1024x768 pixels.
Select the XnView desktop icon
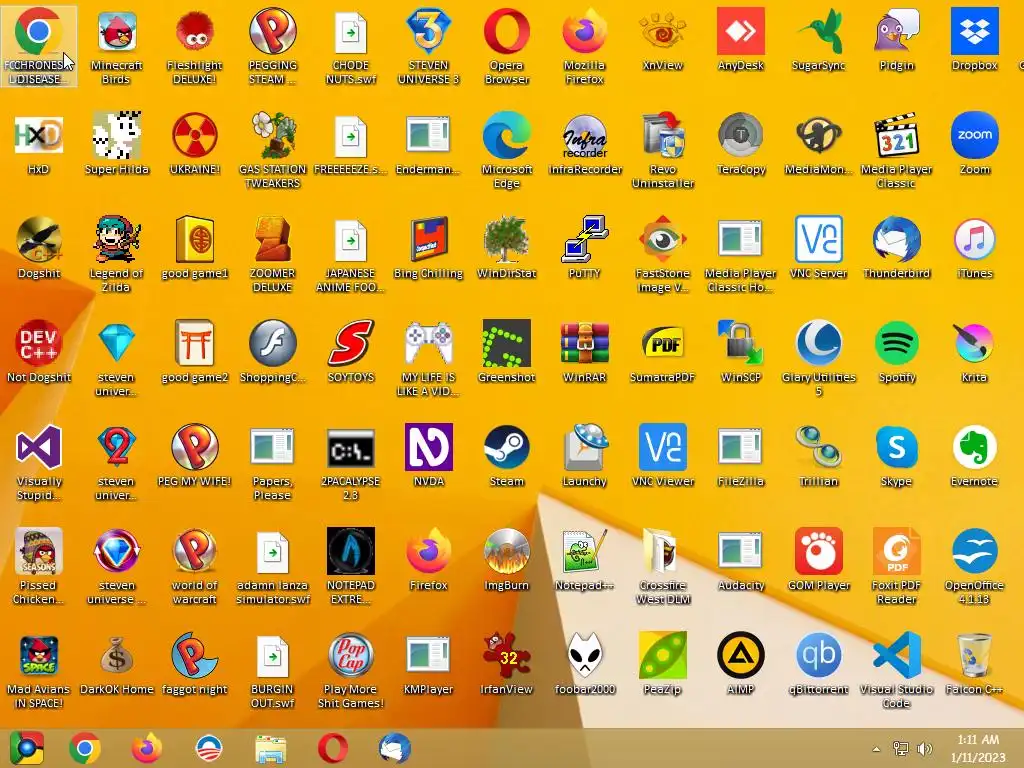click(662, 31)
